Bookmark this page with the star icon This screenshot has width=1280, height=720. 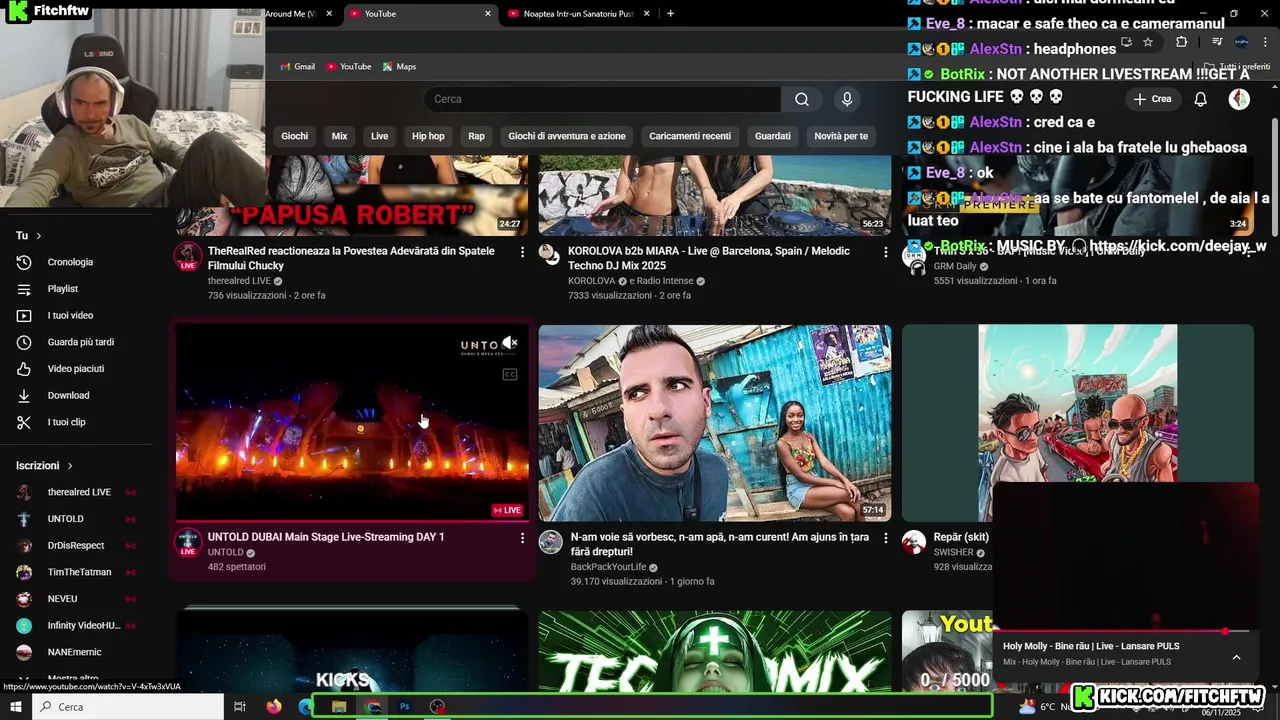coord(1148,42)
